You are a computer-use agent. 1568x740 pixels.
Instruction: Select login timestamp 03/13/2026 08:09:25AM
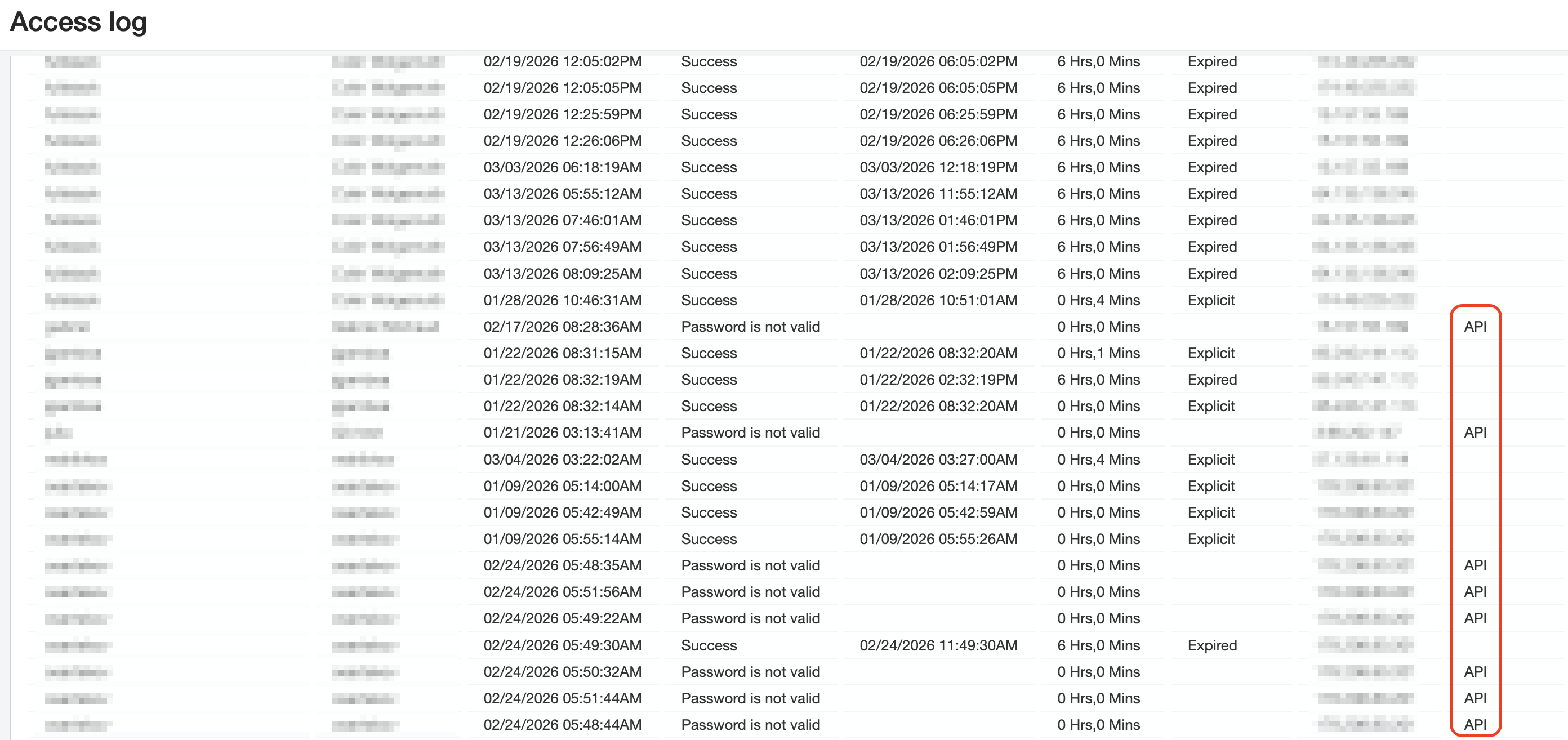(x=563, y=273)
